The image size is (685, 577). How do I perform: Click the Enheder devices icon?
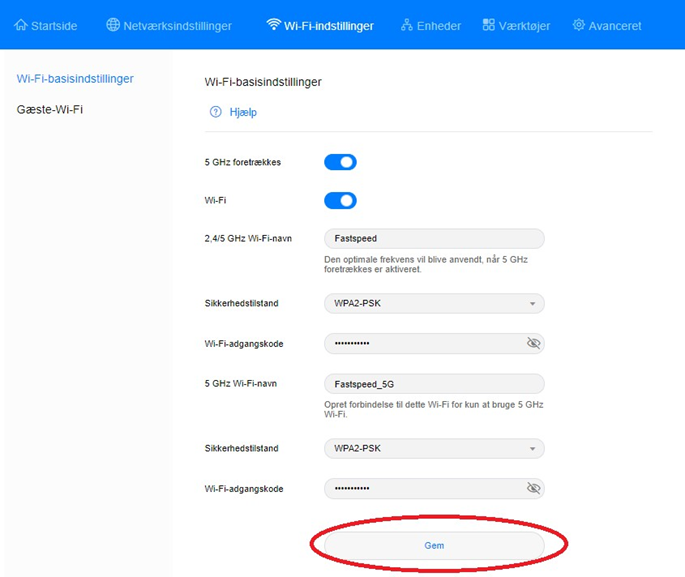tap(407, 25)
